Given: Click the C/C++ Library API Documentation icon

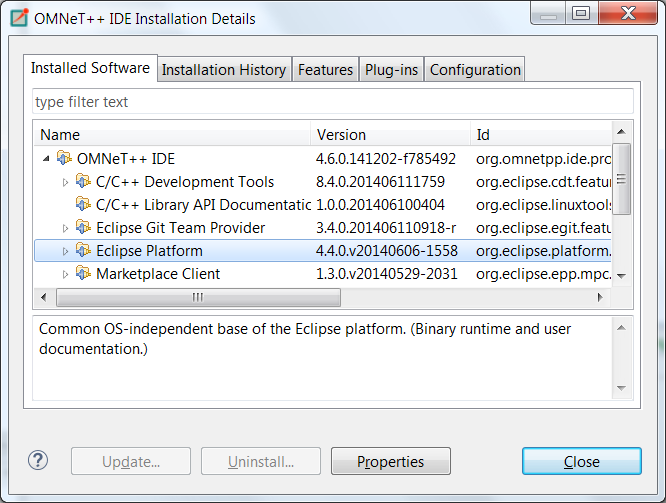Looking at the screenshot, I should (x=83, y=204).
